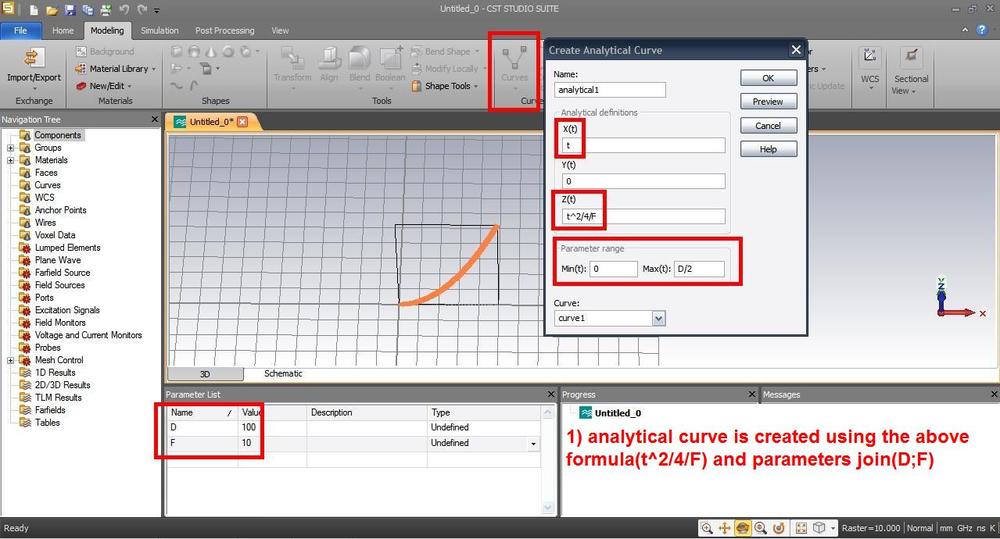Viewport: 1000px width, 539px height.
Task: Select the Torus shape tool
Action: [x=228, y=52]
